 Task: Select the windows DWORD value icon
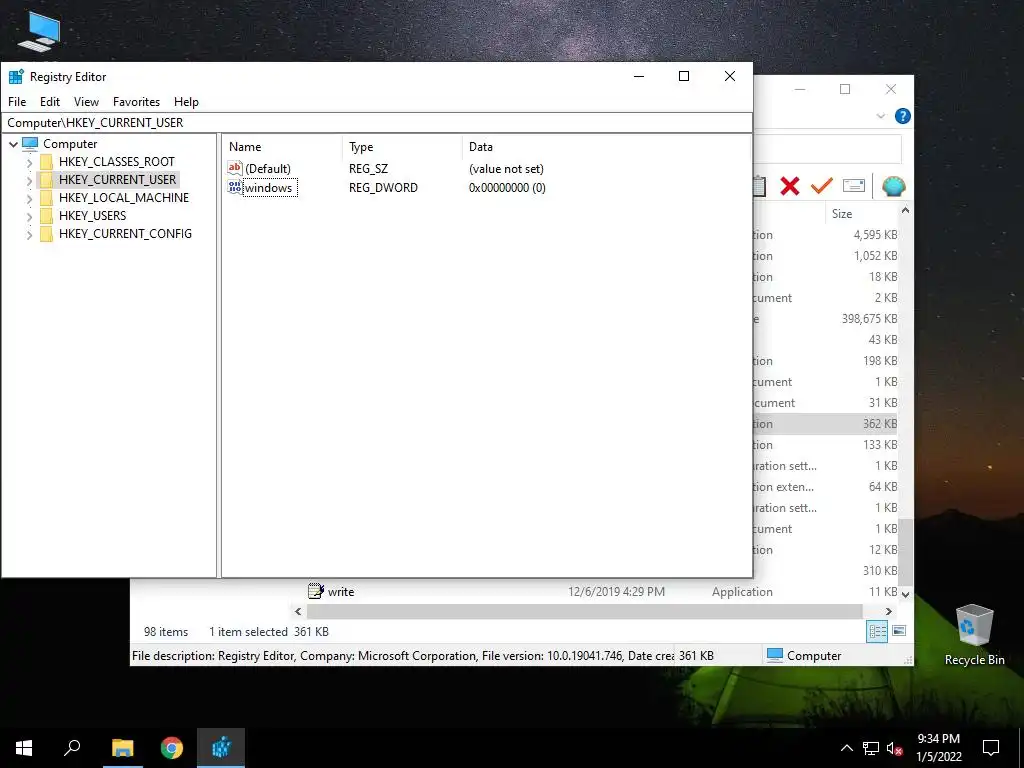[234, 187]
